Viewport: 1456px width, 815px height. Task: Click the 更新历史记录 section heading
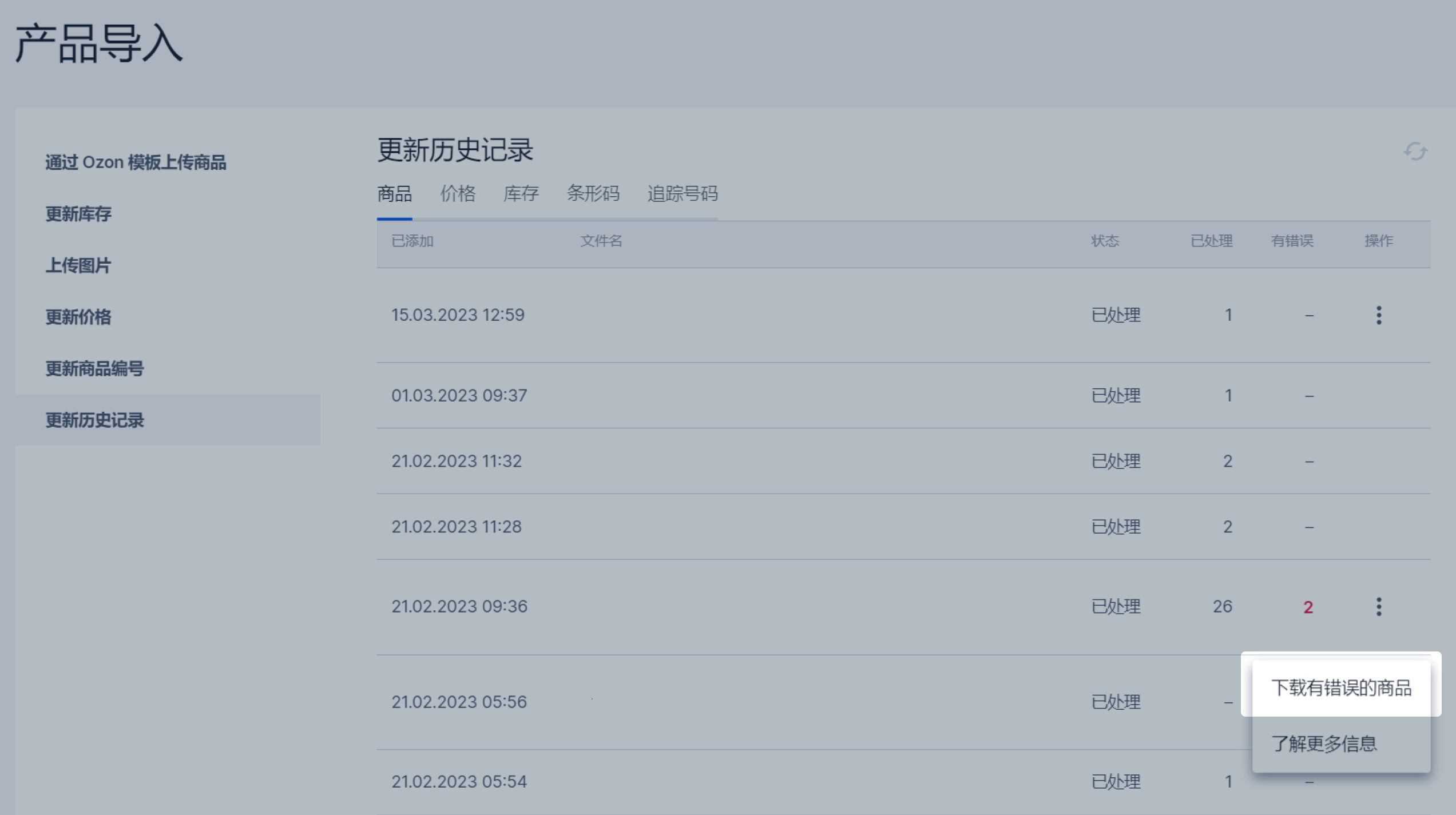point(455,150)
